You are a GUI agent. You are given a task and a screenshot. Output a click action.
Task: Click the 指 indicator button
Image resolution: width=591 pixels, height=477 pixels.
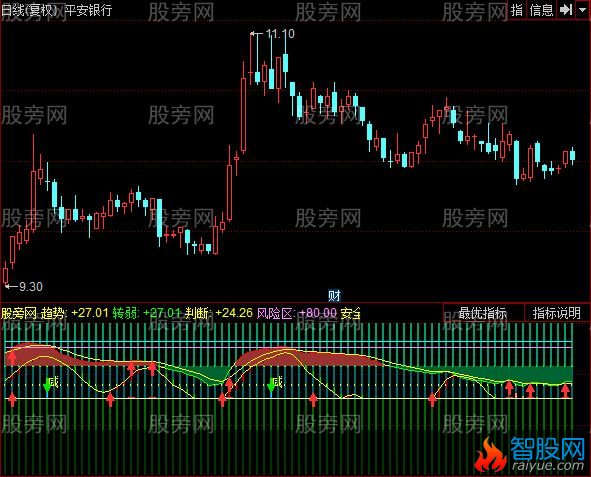coord(516,10)
